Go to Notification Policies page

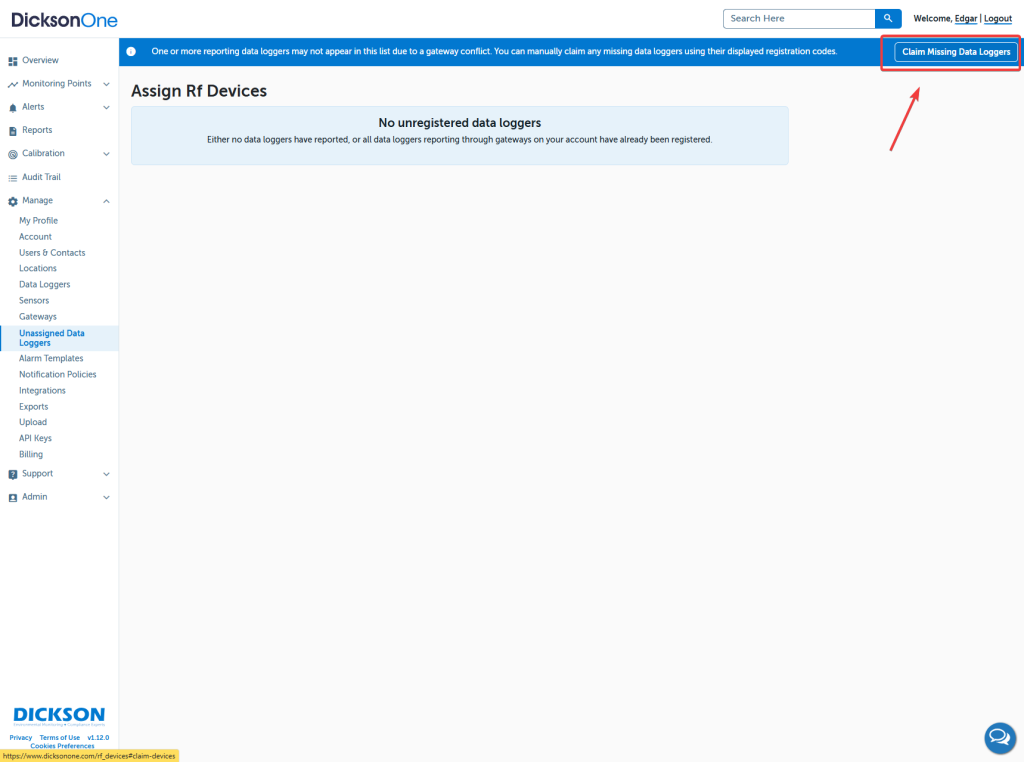58,374
